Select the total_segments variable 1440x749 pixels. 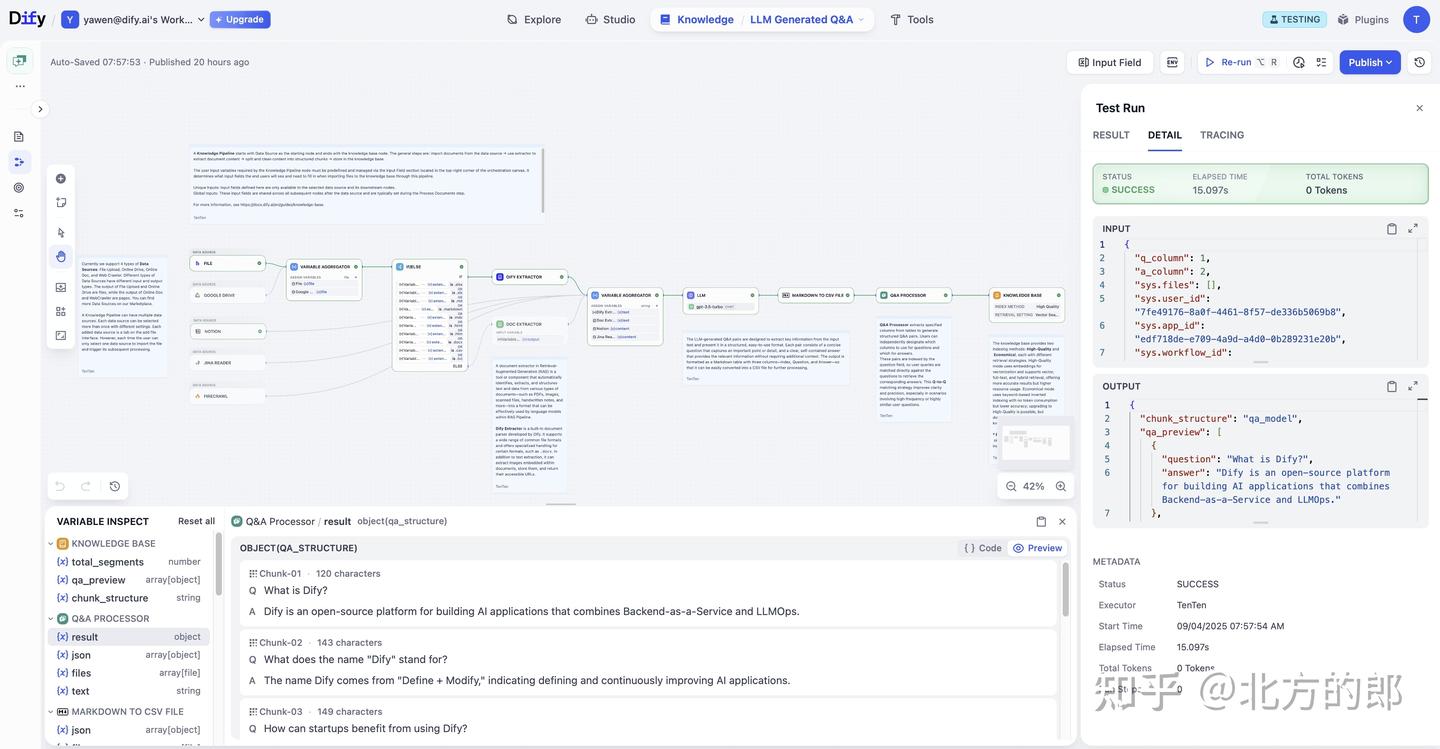point(128,562)
